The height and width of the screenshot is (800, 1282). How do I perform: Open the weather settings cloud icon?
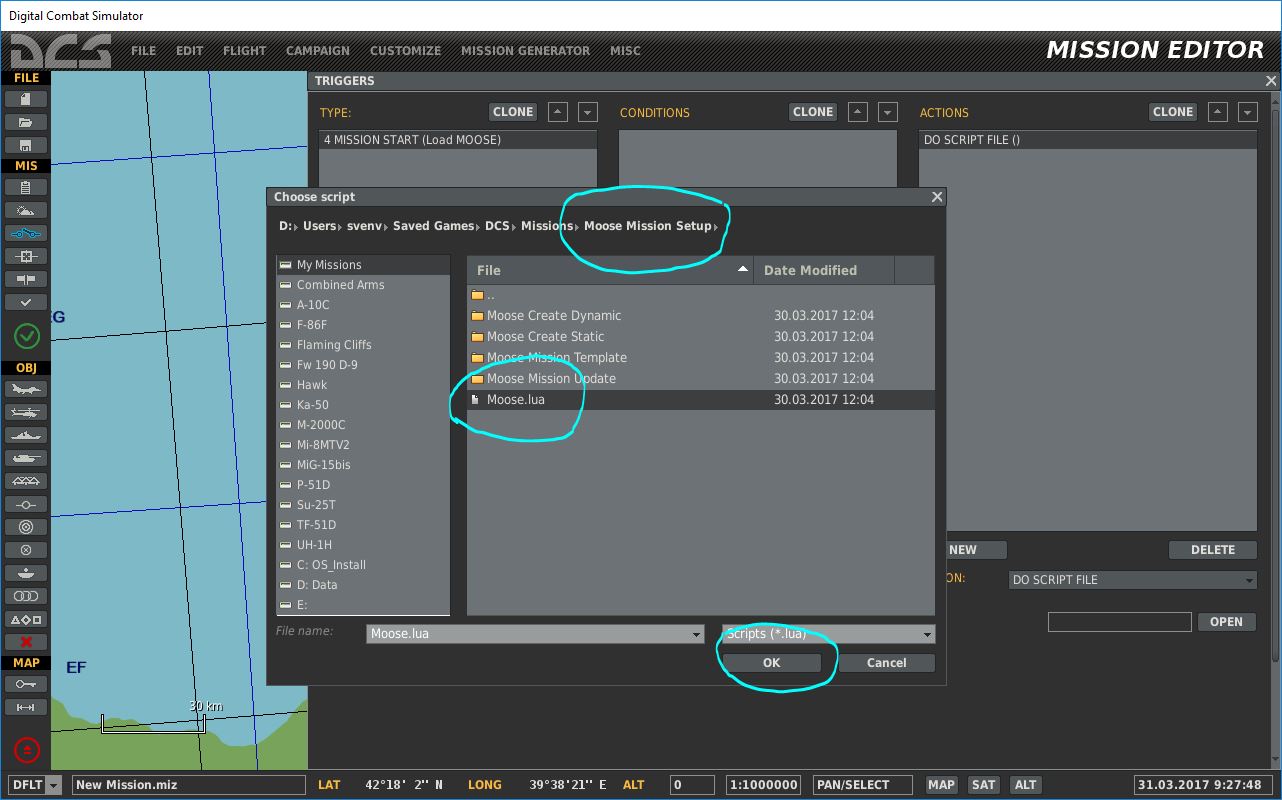tap(26, 210)
